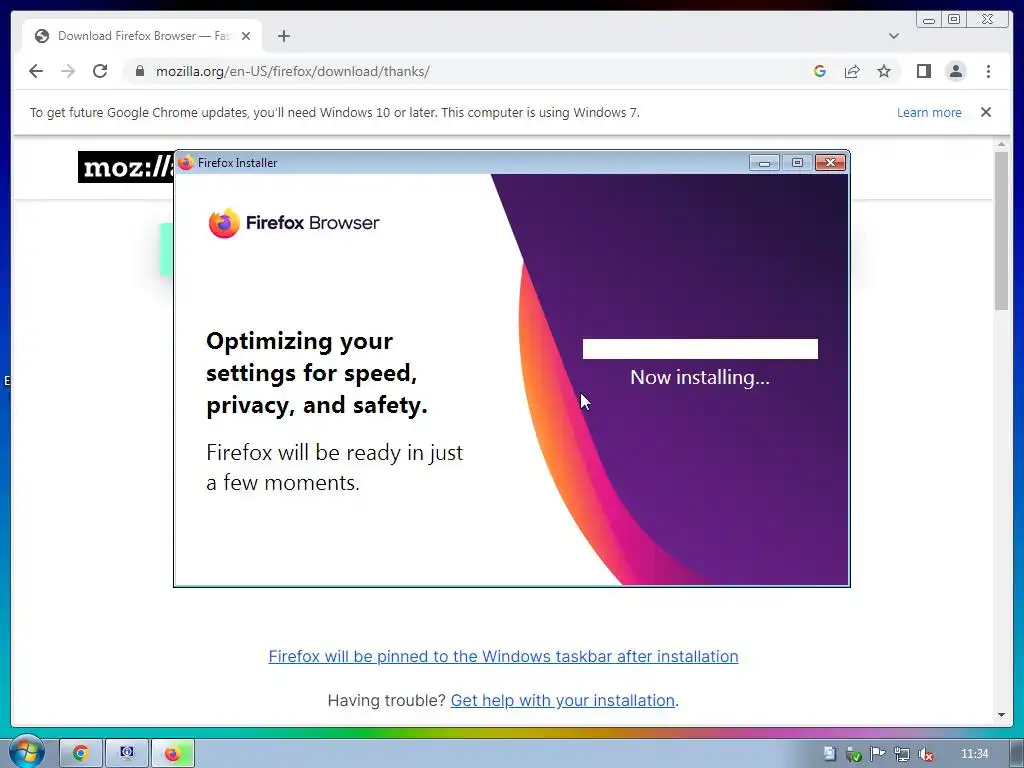
Task: Maximize the Firefox Installer window
Action: (797, 163)
